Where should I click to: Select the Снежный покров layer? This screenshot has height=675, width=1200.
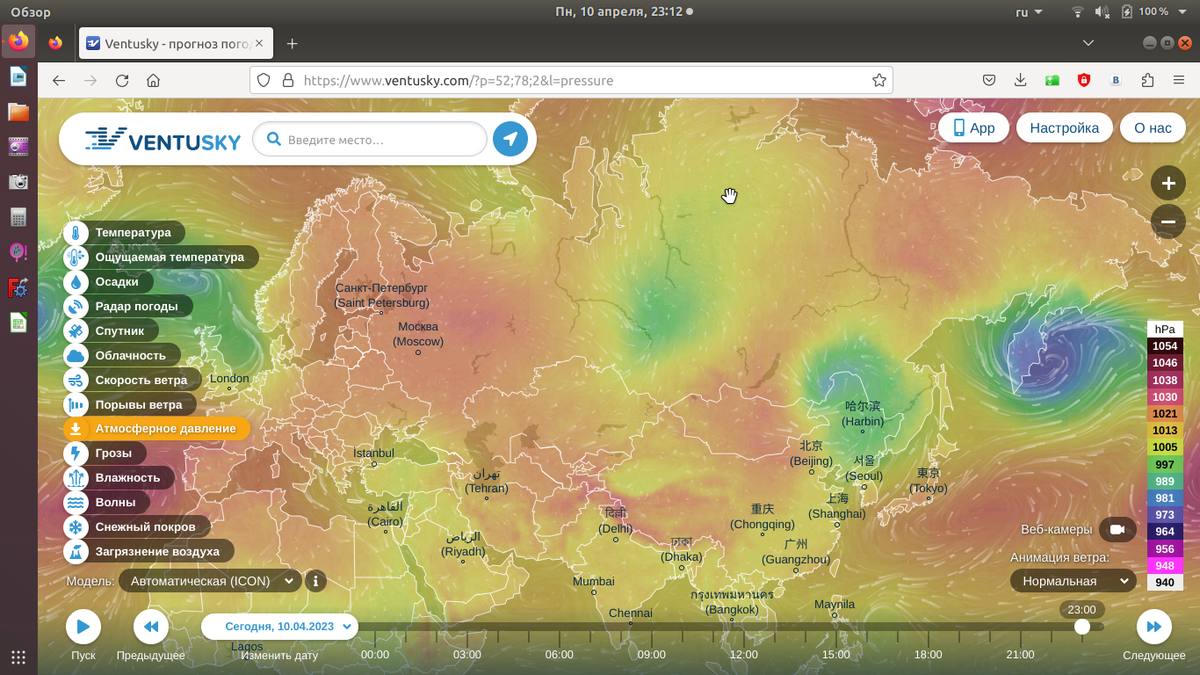point(136,527)
